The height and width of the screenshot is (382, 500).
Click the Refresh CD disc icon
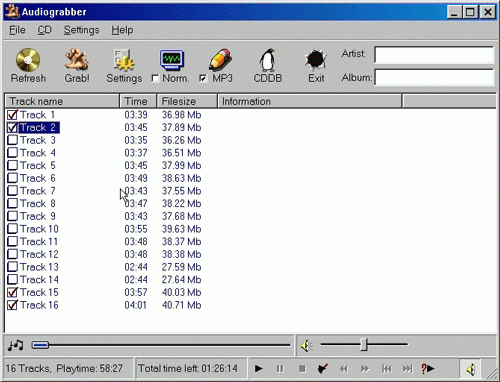tap(28, 60)
